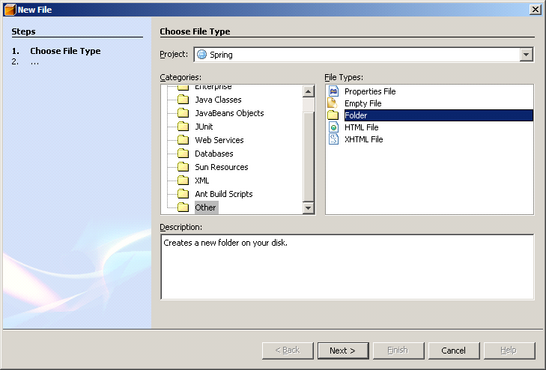Choose the highlighted Folder file type
Image resolution: width=546 pixels, height=370 pixels.
click(x=438, y=115)
